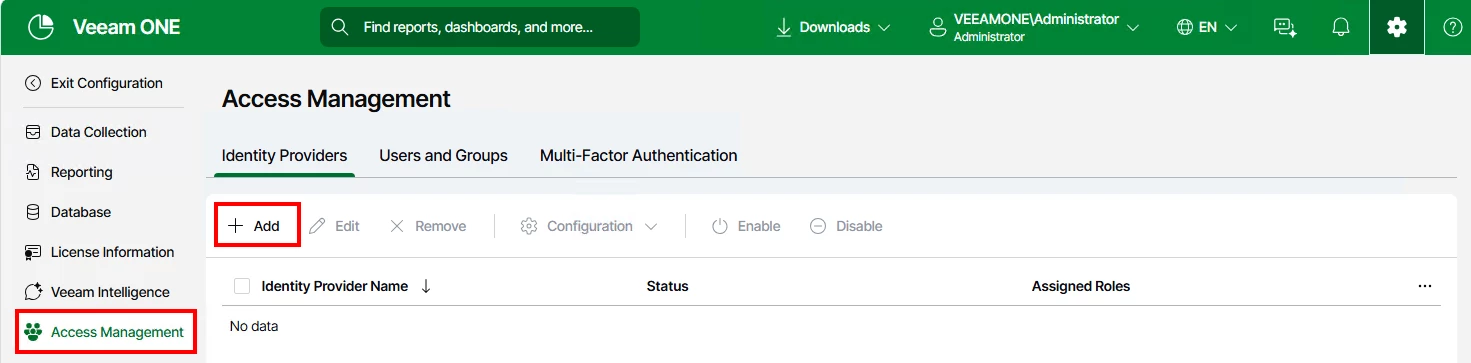Viewport: 1471px width, 363px height.
Task: Click the search magnifier icon
Action: coord(340,27)
